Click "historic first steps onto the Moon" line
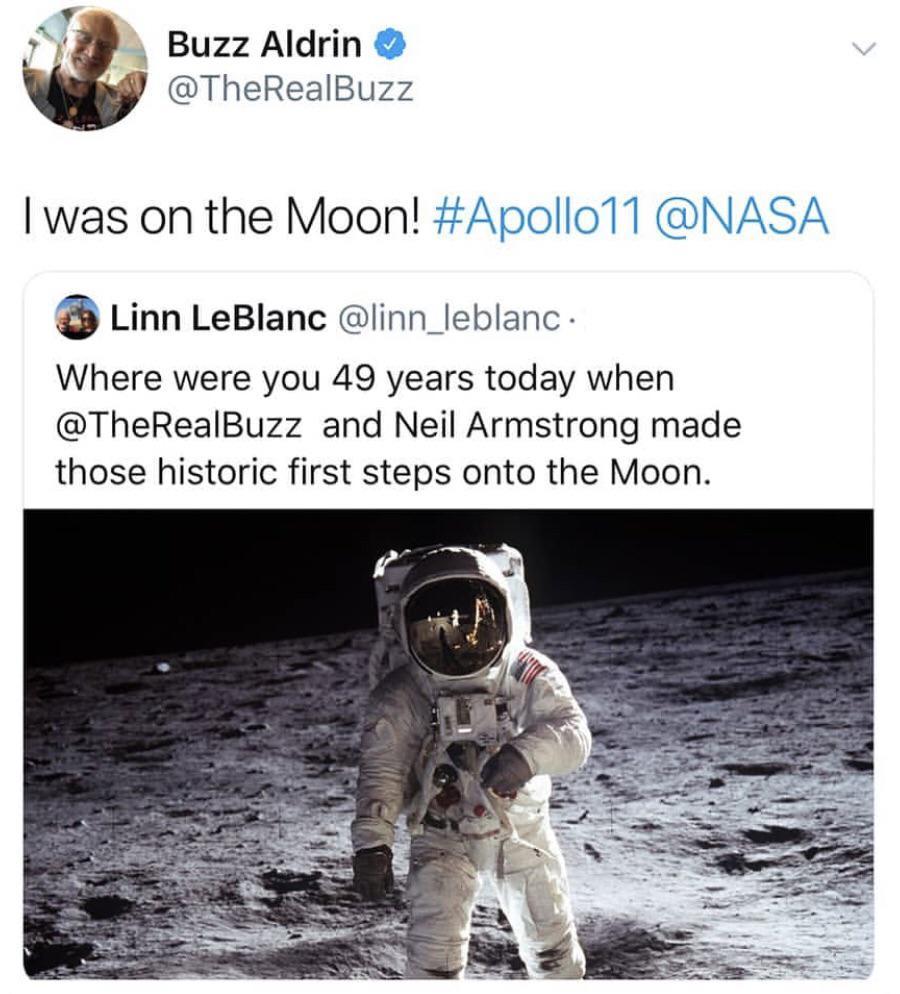The width and height of the screenshot is (900, 994). (382, 470)
